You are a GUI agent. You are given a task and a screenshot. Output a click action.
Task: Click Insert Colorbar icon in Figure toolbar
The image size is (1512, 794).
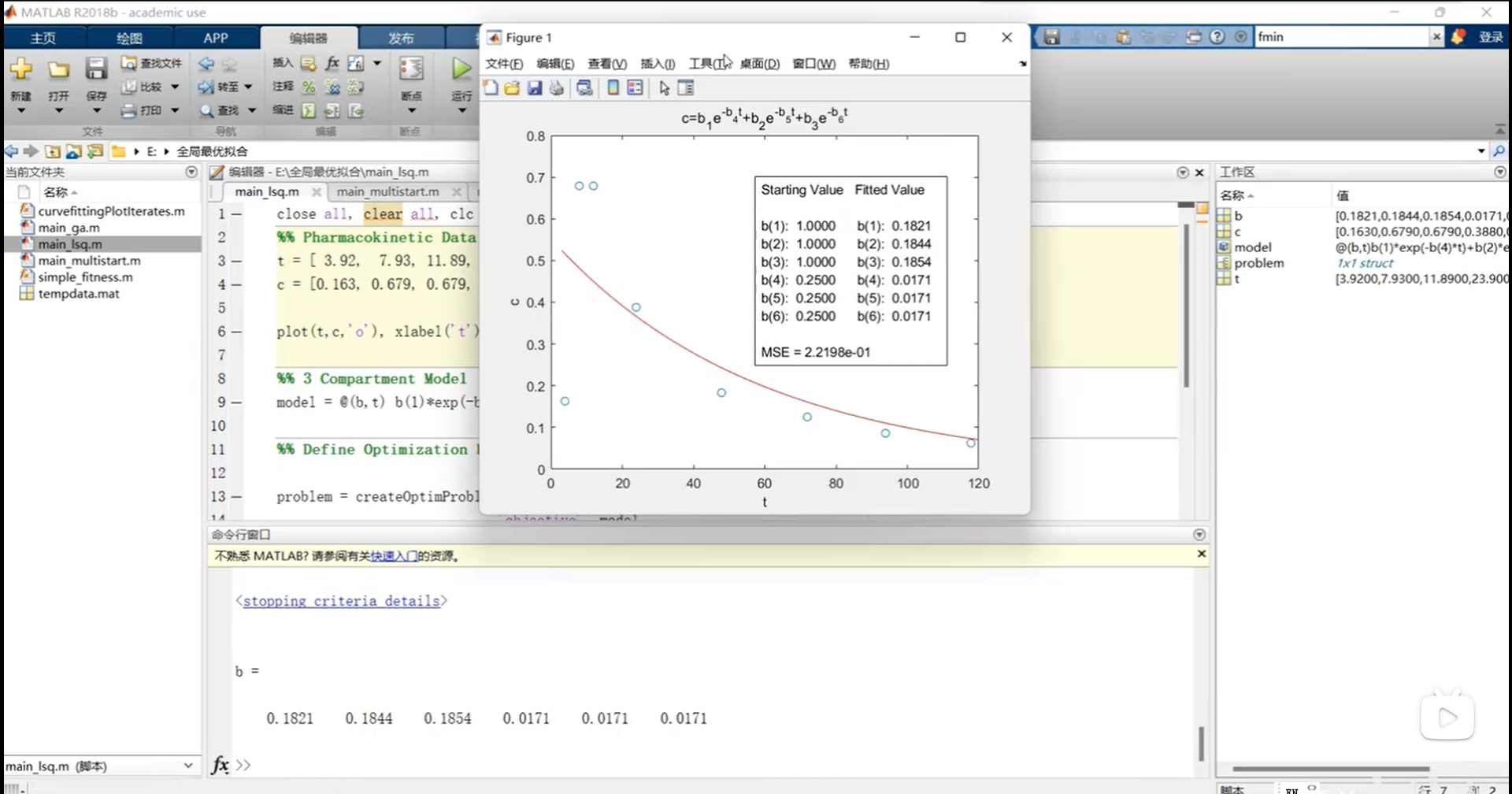[613, 88]
